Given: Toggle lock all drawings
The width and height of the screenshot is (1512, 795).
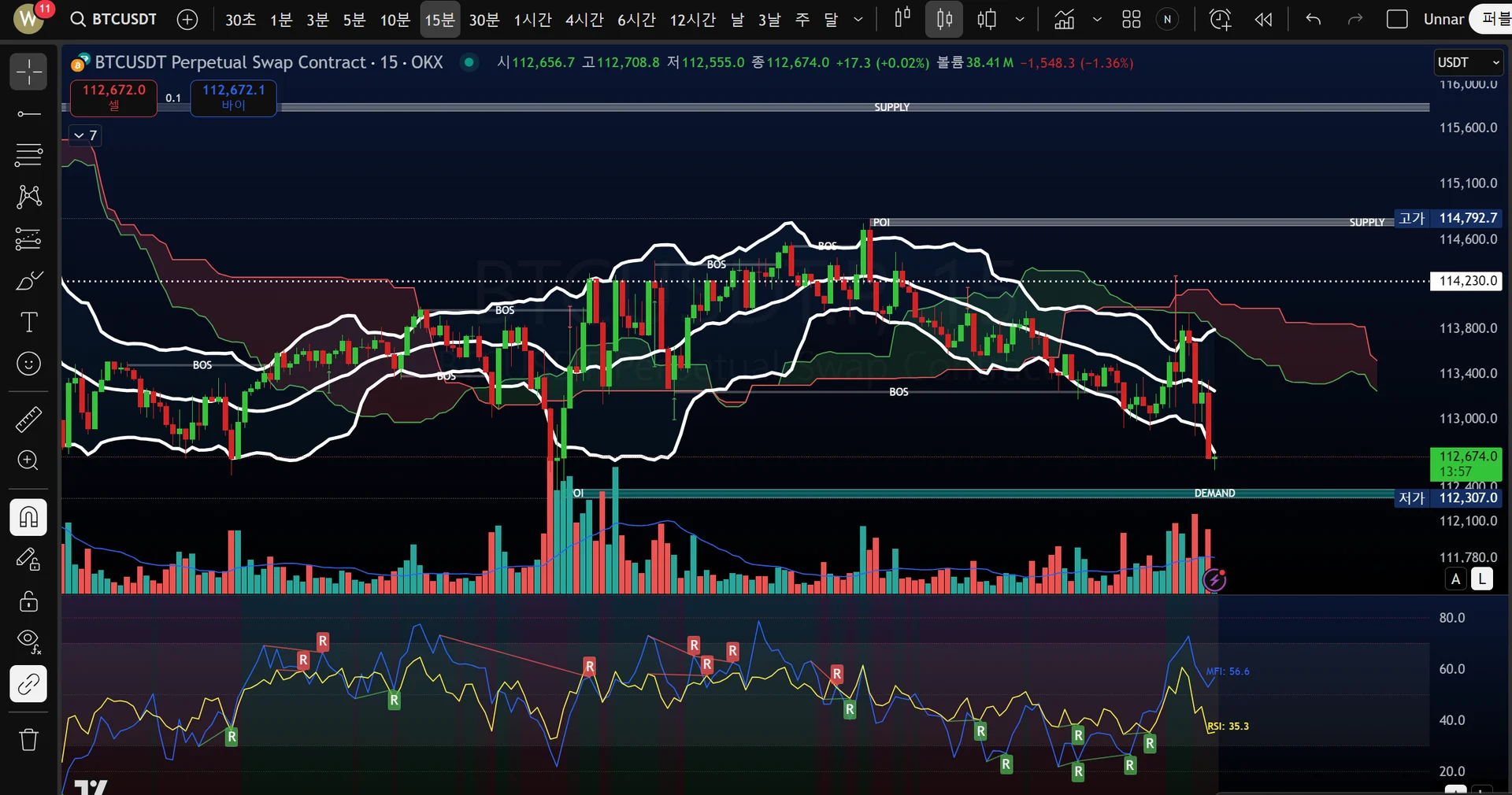Looking at the screenshot, I should (28, 601).
